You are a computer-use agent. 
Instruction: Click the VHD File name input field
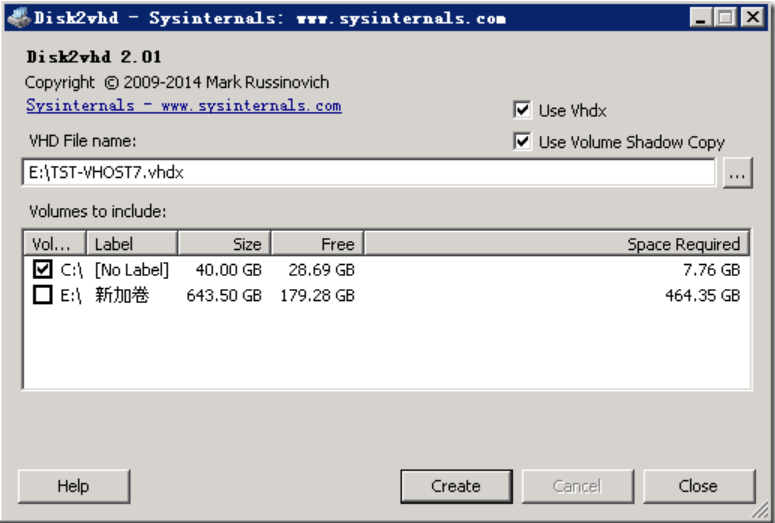click(x=369, y=173)
